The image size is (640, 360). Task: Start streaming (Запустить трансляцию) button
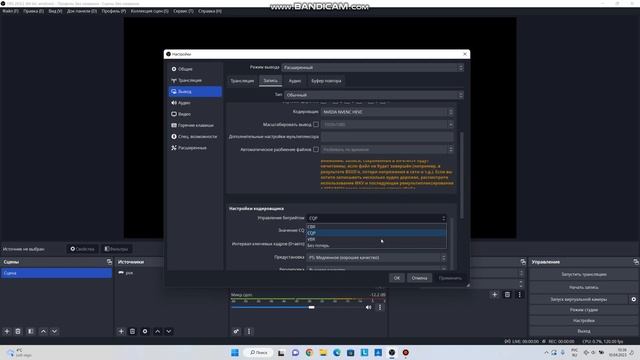584,274
